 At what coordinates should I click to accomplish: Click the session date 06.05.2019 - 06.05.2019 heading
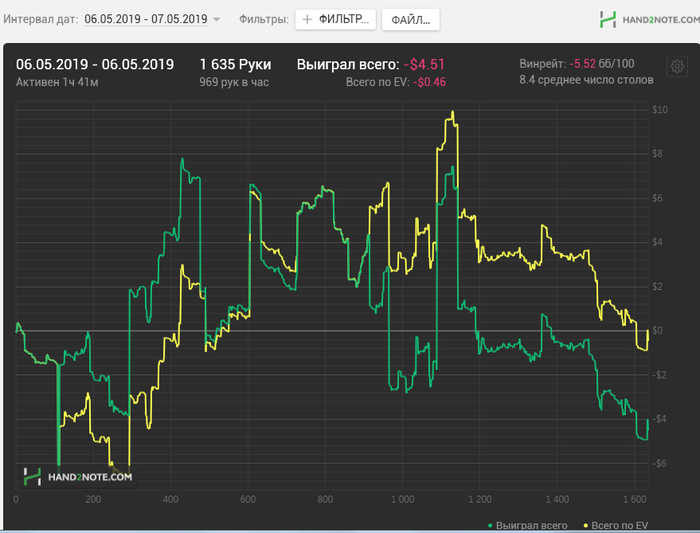95,65
